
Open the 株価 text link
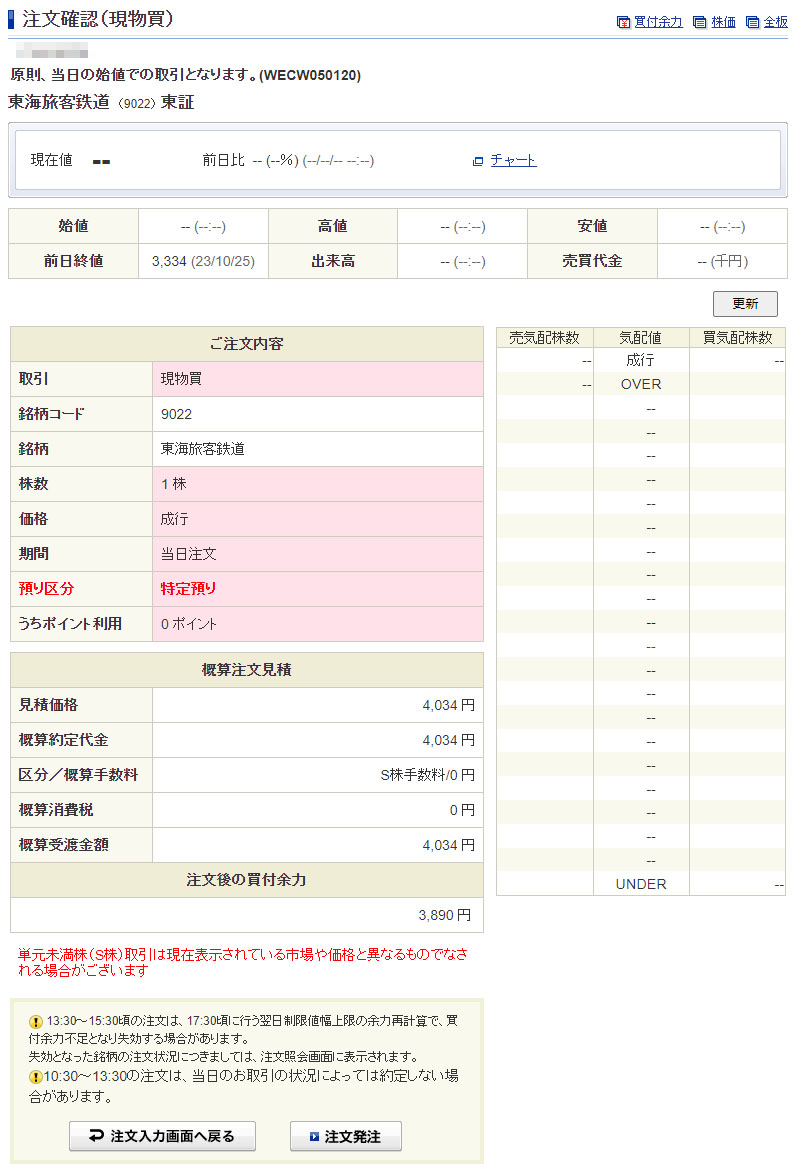pos(723,22)
